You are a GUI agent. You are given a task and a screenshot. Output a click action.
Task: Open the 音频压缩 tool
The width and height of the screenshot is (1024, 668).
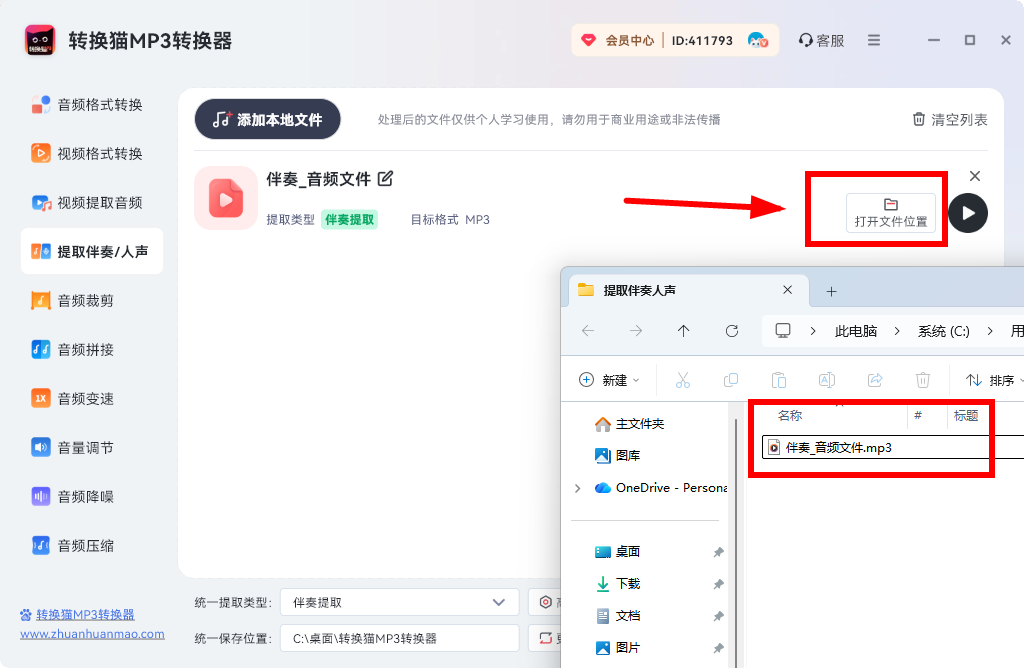pos(73,545)
